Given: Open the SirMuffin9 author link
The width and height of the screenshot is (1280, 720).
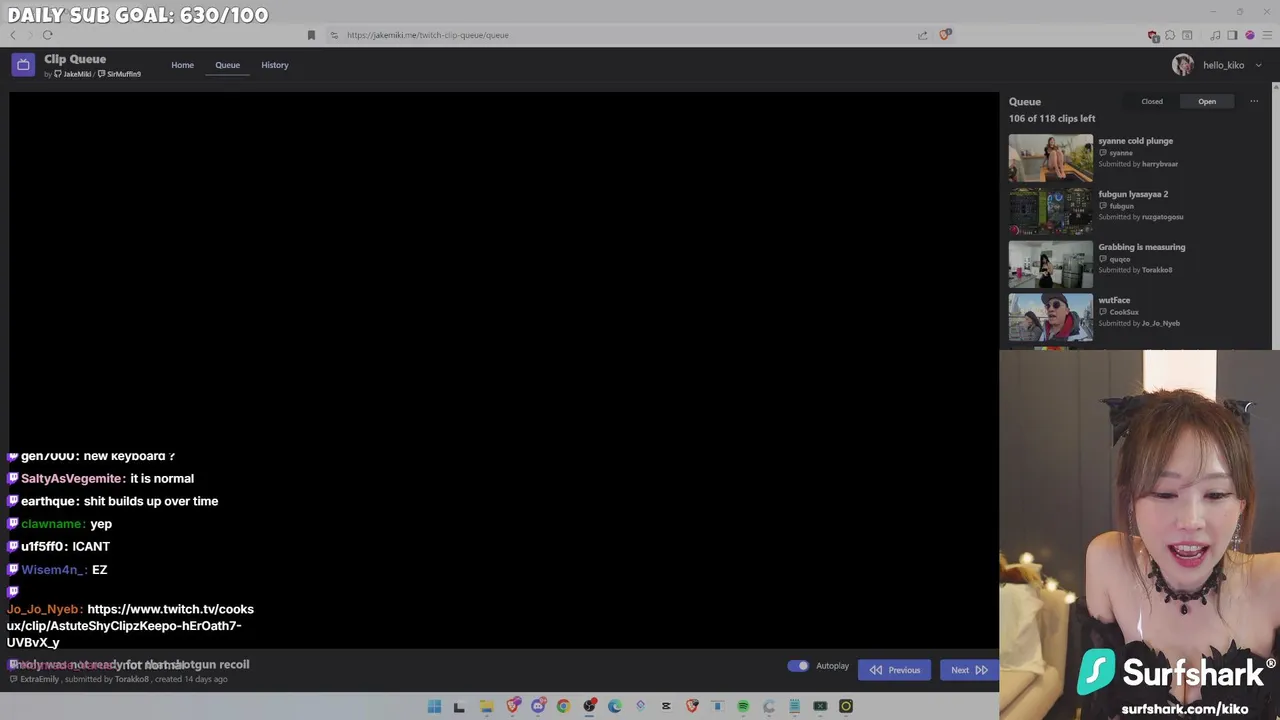Looking at the screenshot, I should point(119,74).
